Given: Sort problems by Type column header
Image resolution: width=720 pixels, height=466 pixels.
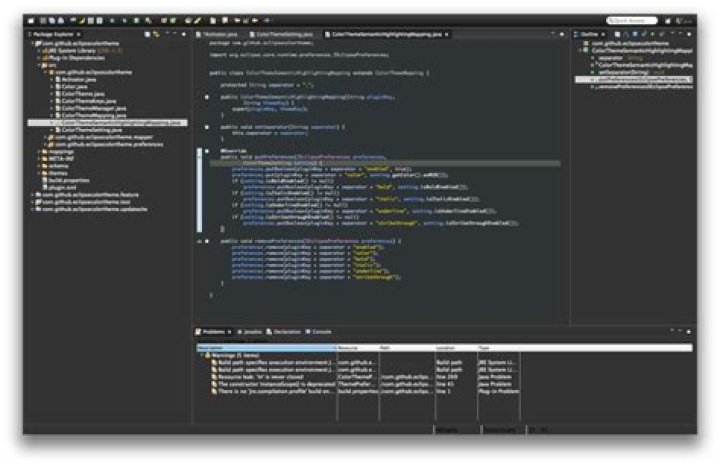Looking at the screenshot, I should pyautogui.click(x=499, y=348).
